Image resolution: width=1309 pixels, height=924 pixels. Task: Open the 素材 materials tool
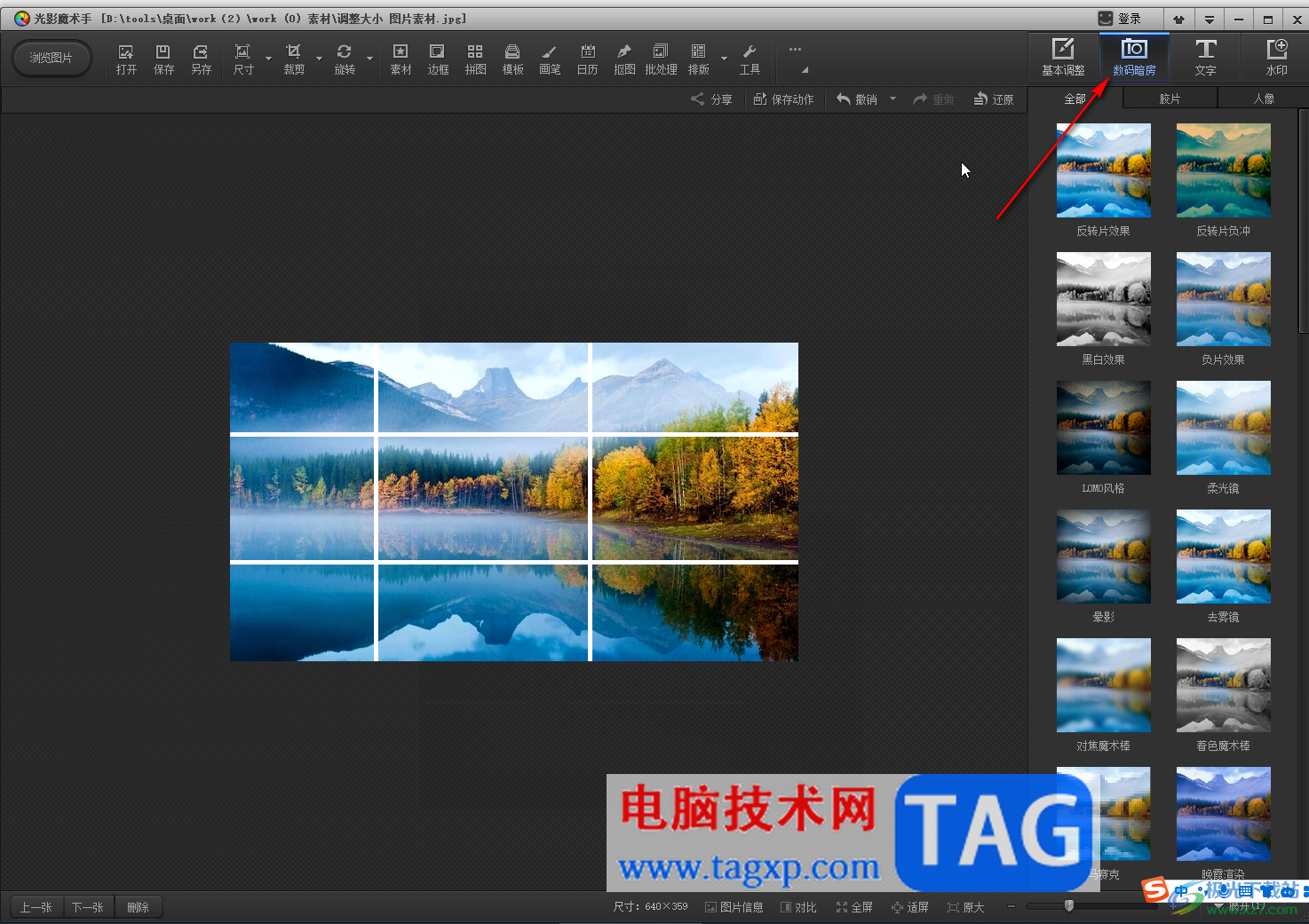(x=401, y=59)
